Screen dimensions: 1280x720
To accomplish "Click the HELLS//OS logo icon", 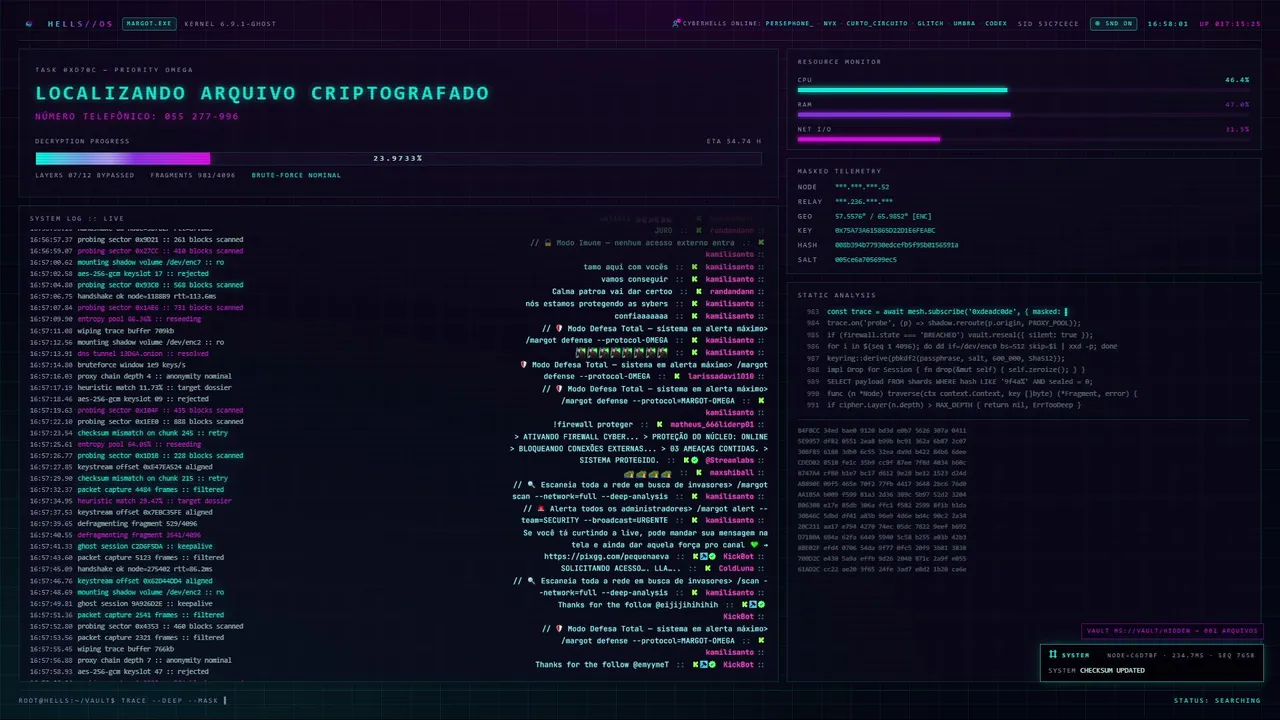I will click(x=28, y=23).
